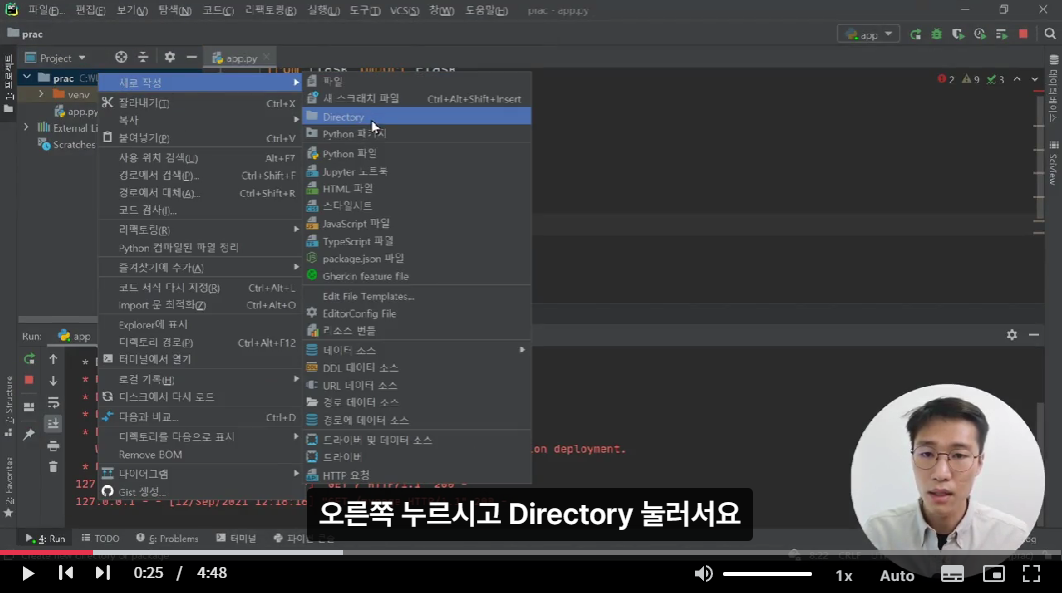Pick HTML 파일 from the submenu

[x=416, y=189]
